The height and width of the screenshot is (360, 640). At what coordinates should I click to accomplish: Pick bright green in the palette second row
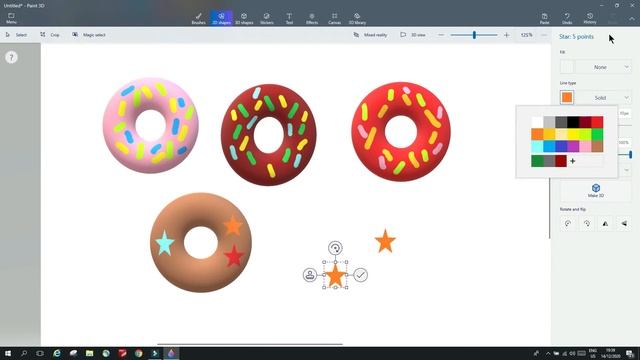click(597, 134)
